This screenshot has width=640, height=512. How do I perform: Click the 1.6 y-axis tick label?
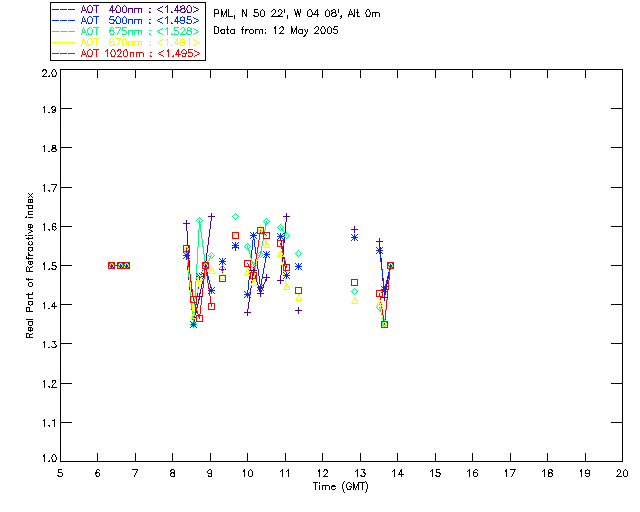pyautogui.click(x=49, y=227)
